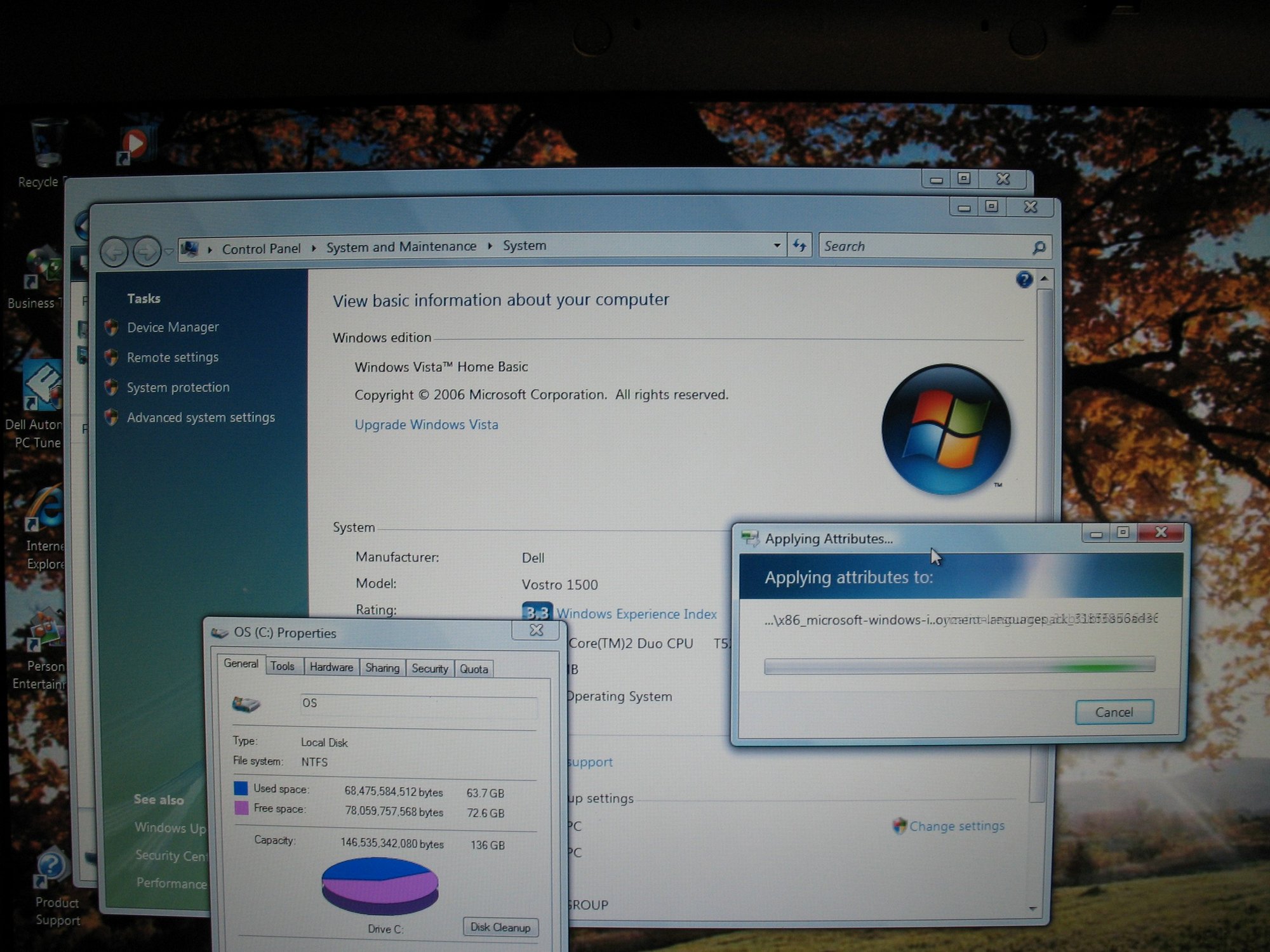Expand the arrow after Control Panel breadcrumb
This screenshot has width=1270, height=952.
click(314, 248)
